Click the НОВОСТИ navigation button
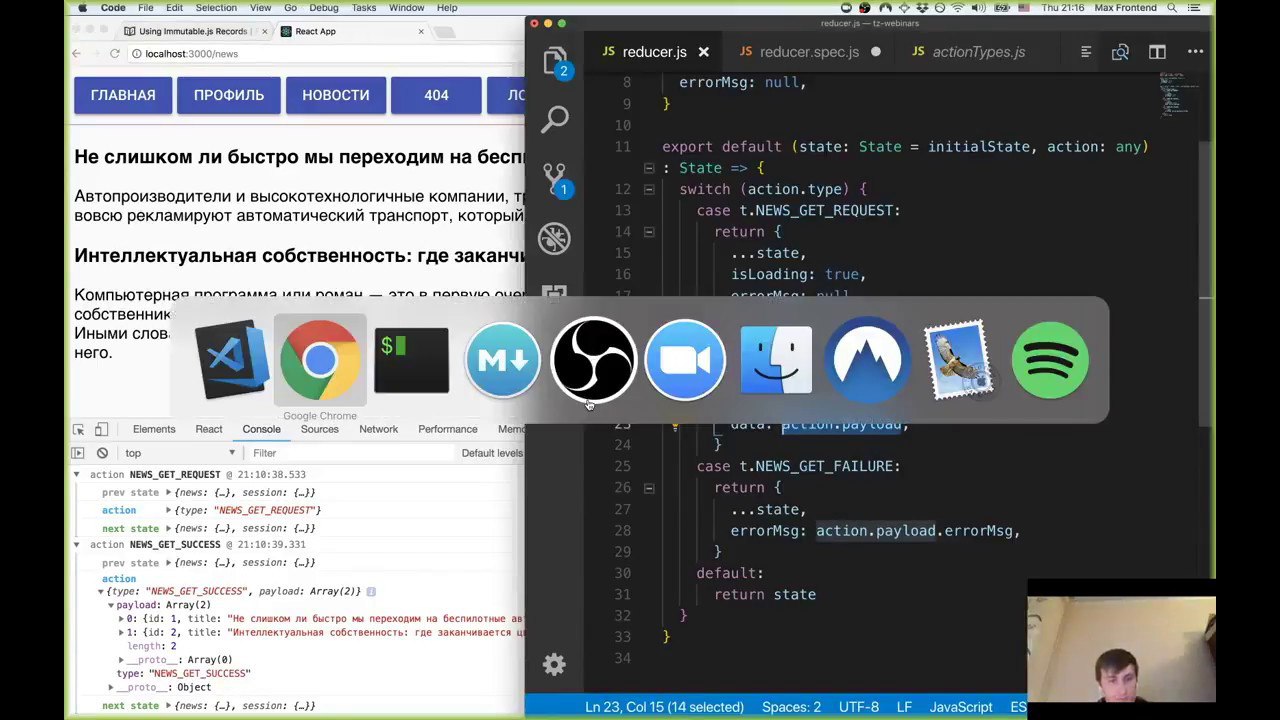The height and width of the screenshot is (720, 1280). pyautogui.click(x=336, y=95)
